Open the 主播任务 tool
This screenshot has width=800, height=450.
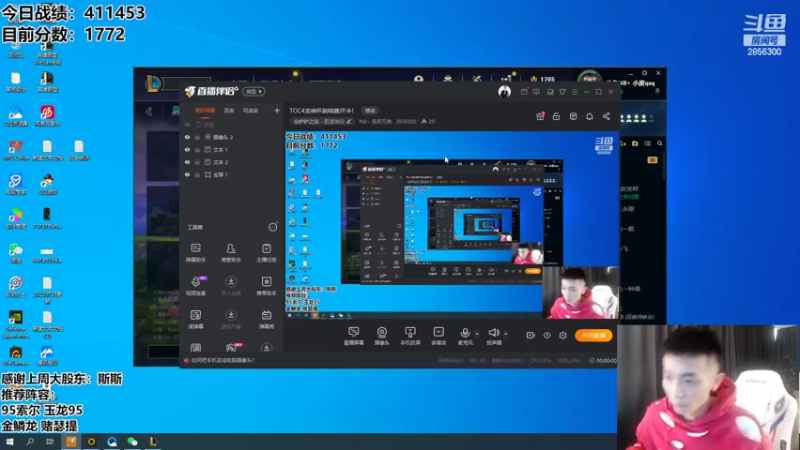point(266,252)
